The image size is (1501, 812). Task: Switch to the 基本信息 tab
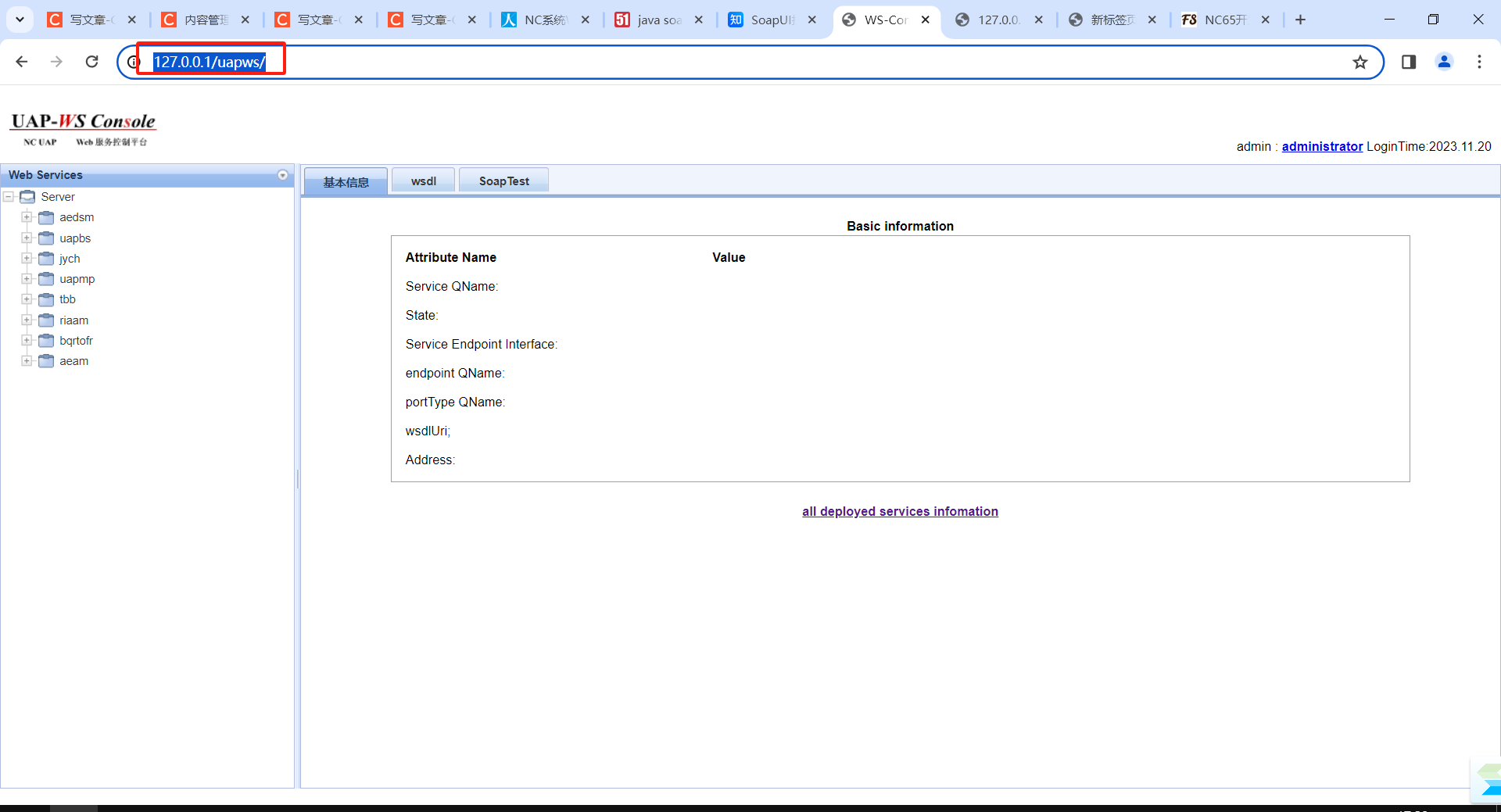(346, 181)
